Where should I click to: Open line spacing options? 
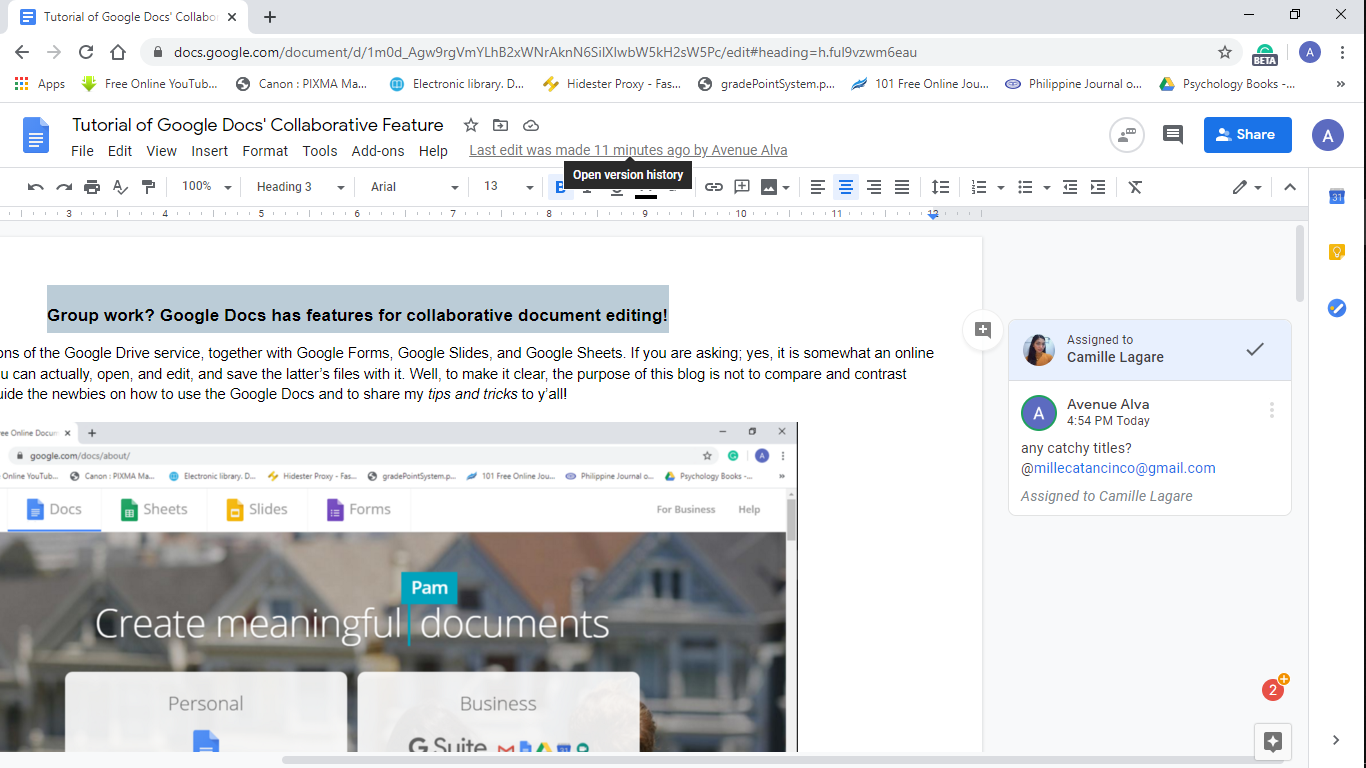(940, 187)
